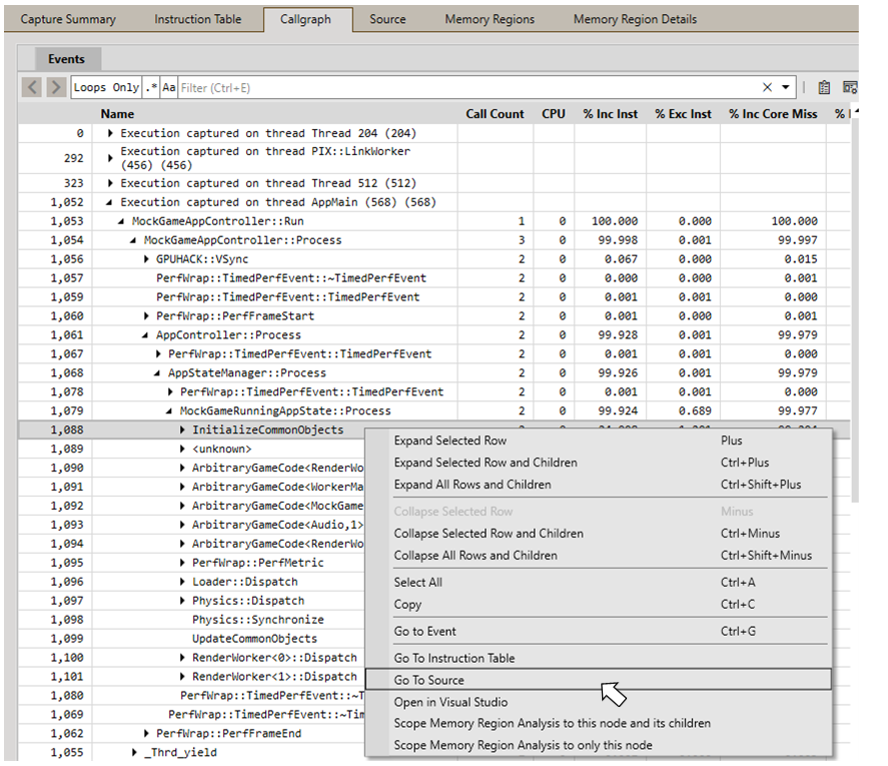Sort by the % Exc Inst column header
888x766 pixels.
click(684, 114)
